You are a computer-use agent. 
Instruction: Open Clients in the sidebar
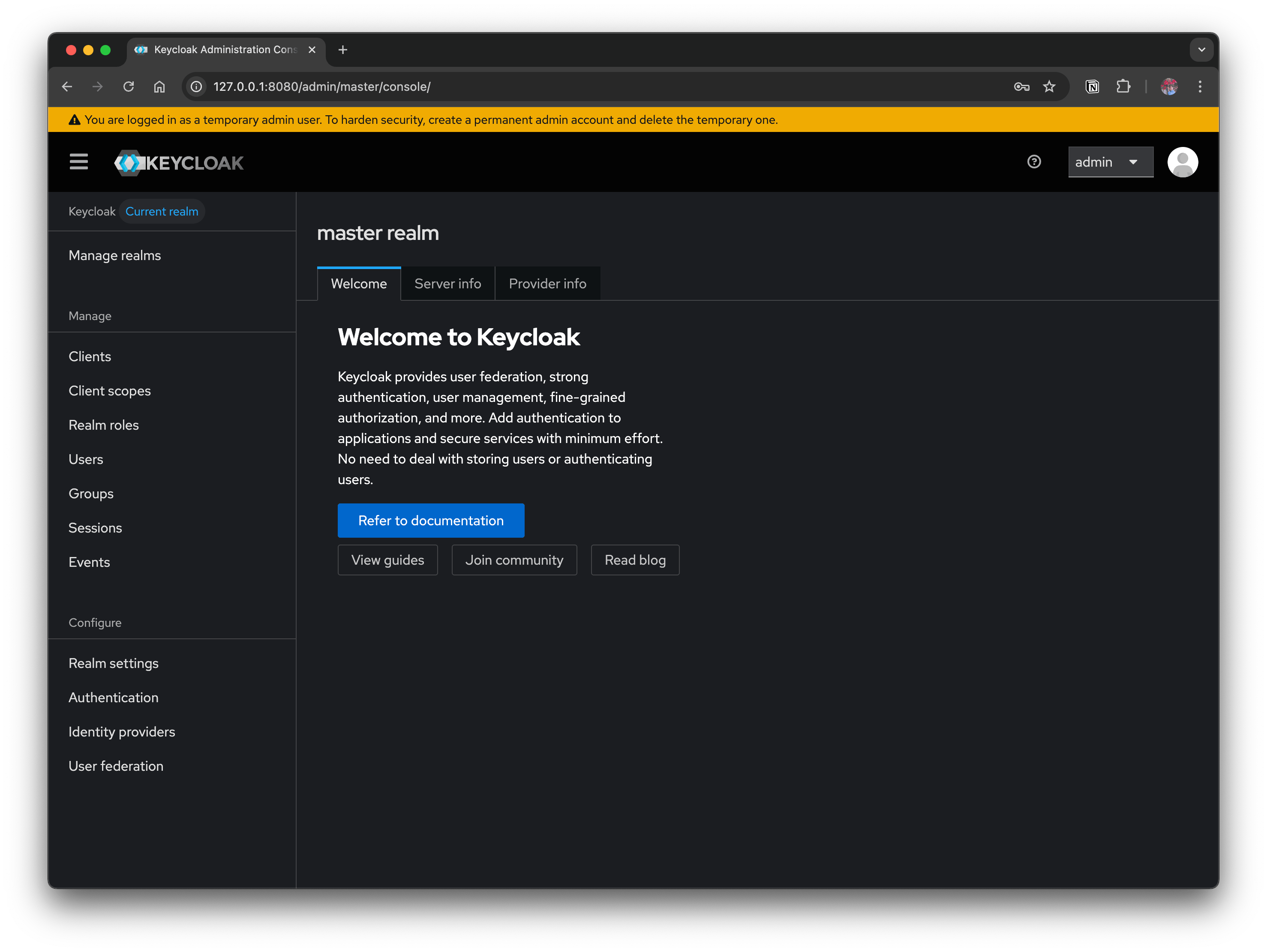coord(172,356)
